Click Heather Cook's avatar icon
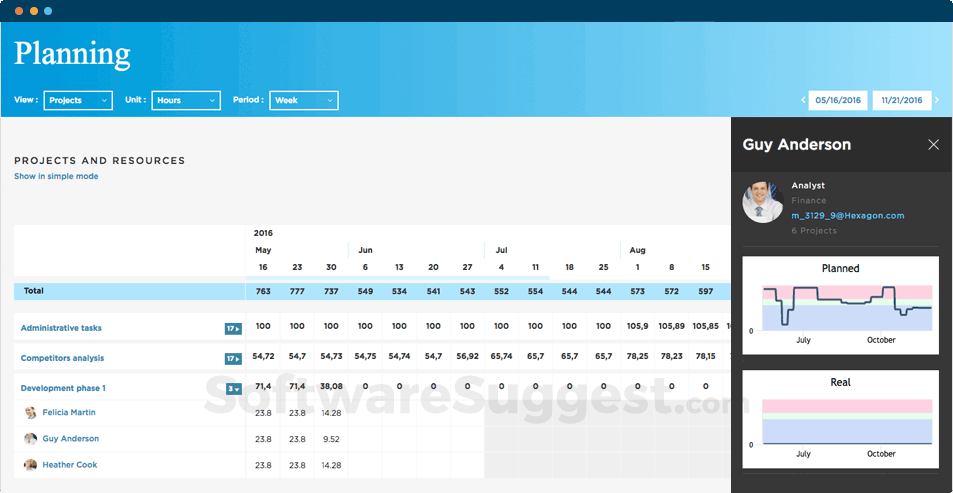The width and height of the screenshot is (953, 493). click(31, 465)
